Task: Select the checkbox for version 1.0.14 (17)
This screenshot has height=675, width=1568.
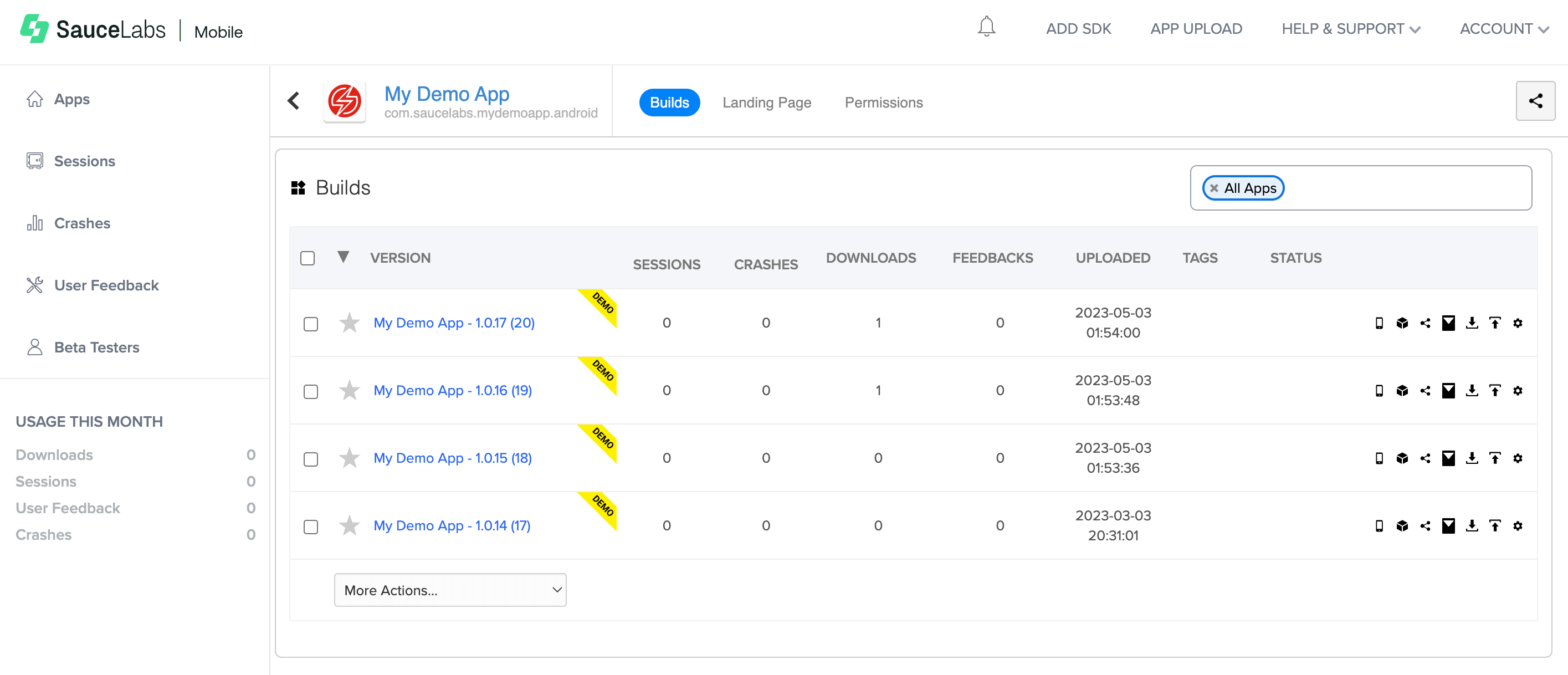Action: (x=310, y=526)
